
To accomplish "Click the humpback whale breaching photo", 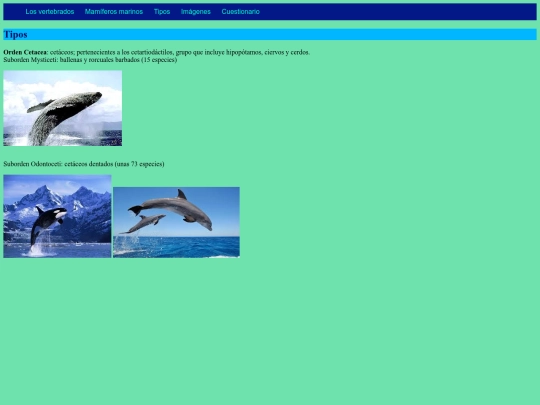I will pyautogui.click(x=63, y=108).
